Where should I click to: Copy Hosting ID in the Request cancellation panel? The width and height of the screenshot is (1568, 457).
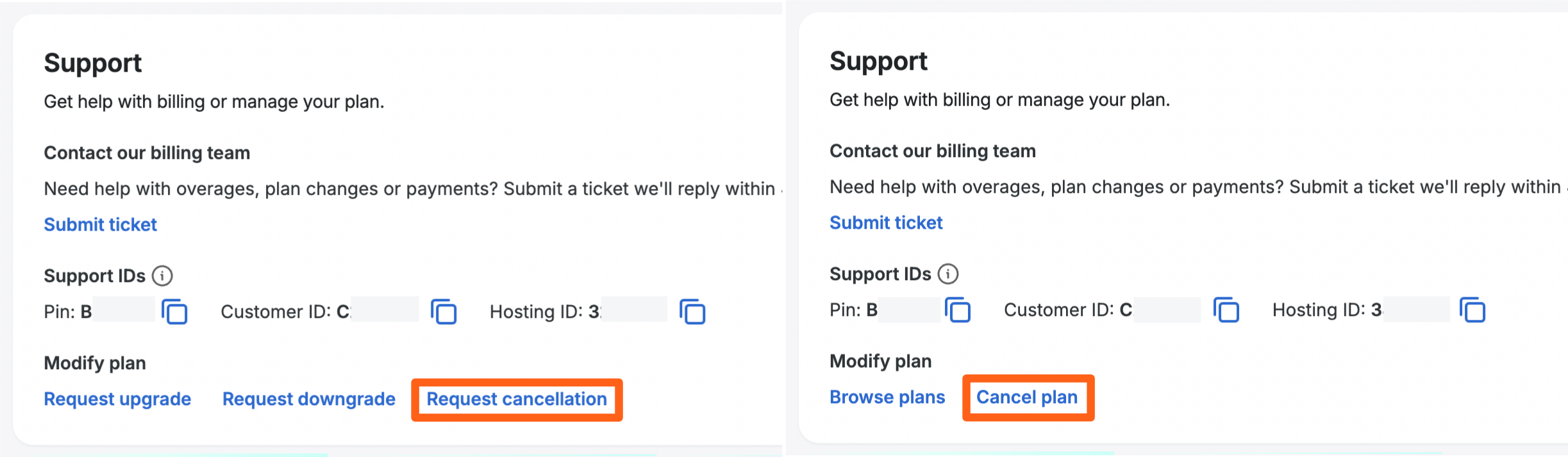[x=692, y=312]
